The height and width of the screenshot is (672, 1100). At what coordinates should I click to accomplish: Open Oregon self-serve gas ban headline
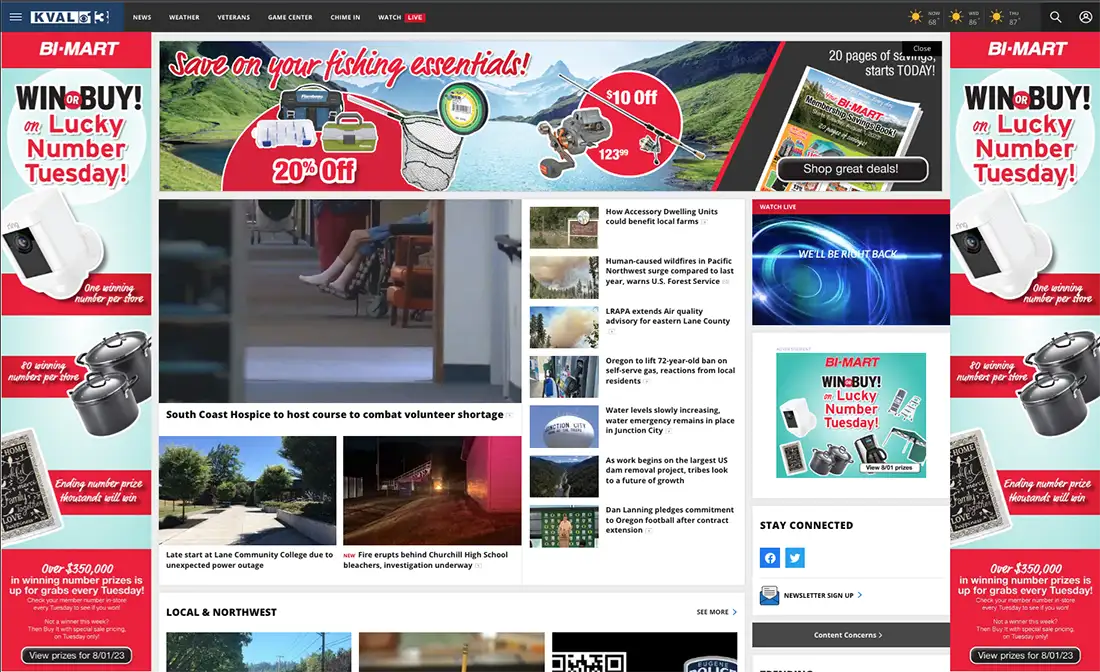coord(670,370)
